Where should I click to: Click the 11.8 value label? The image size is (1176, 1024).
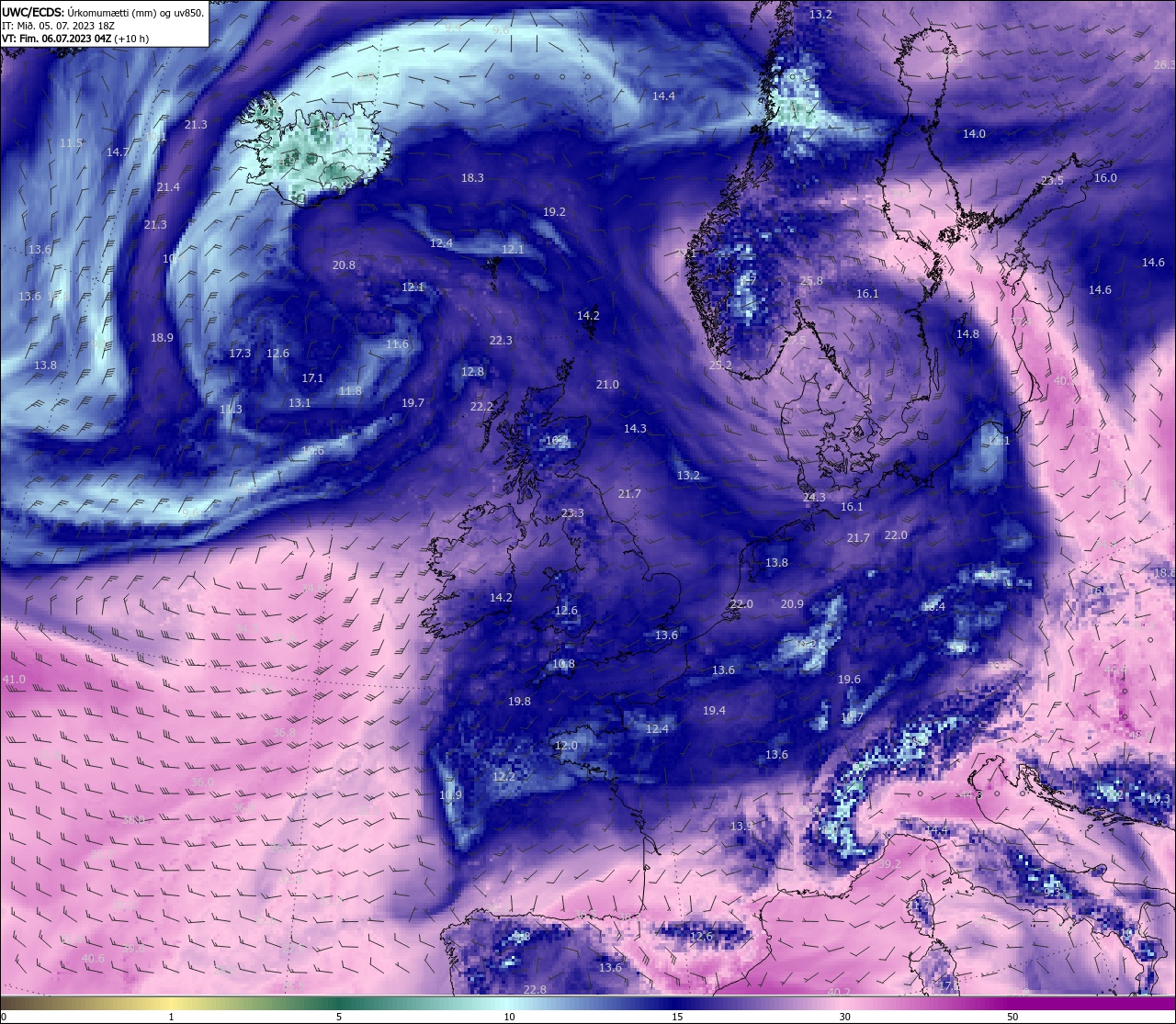[x=350, y=391]
